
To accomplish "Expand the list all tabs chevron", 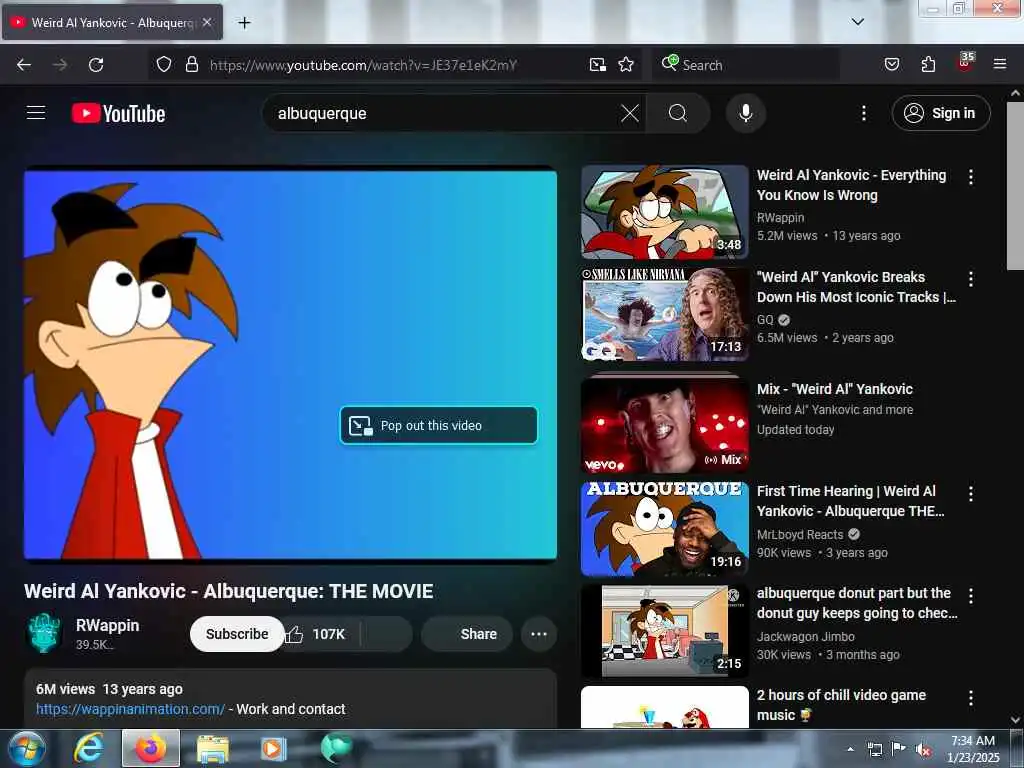I will pos(858,22).
